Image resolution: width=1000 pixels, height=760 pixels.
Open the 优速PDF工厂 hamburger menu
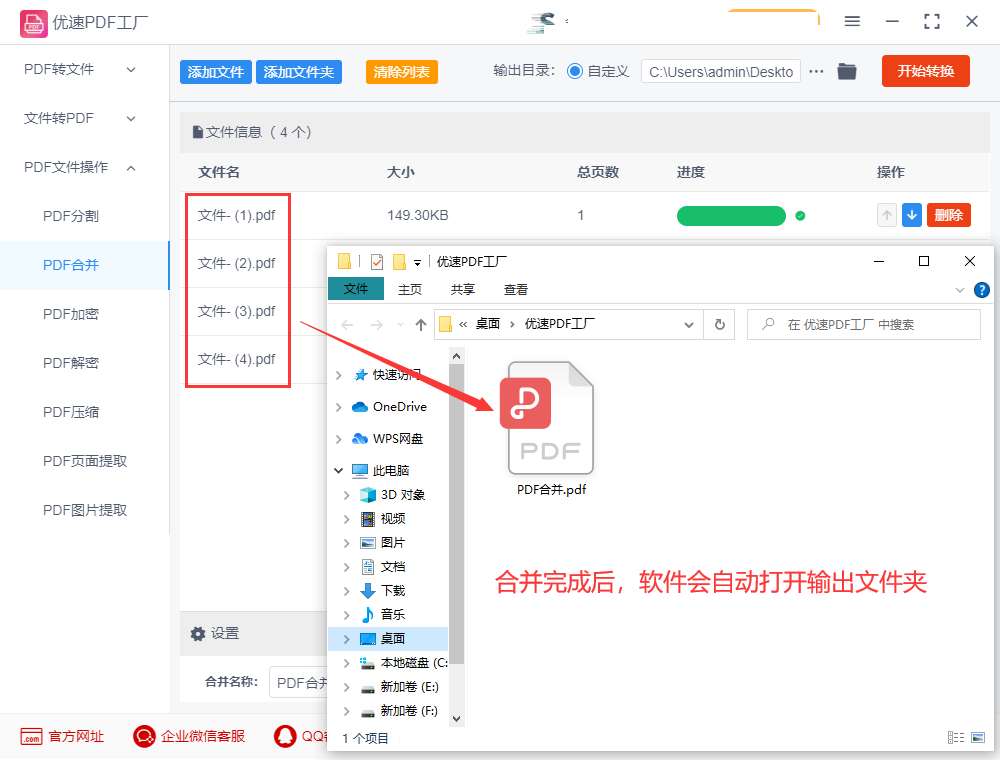(x=852, y=21)
